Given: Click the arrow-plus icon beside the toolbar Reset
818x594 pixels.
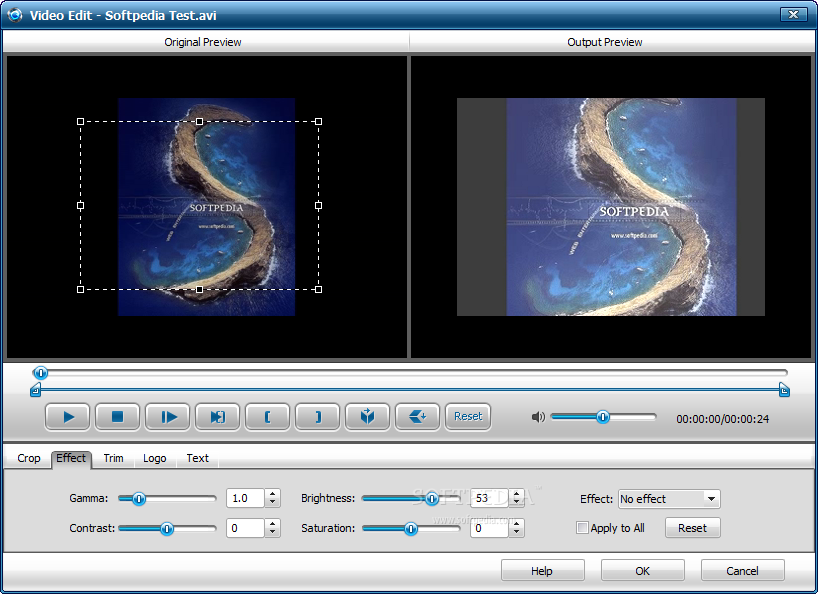Looking at the screenshot, I should [417, 417].
